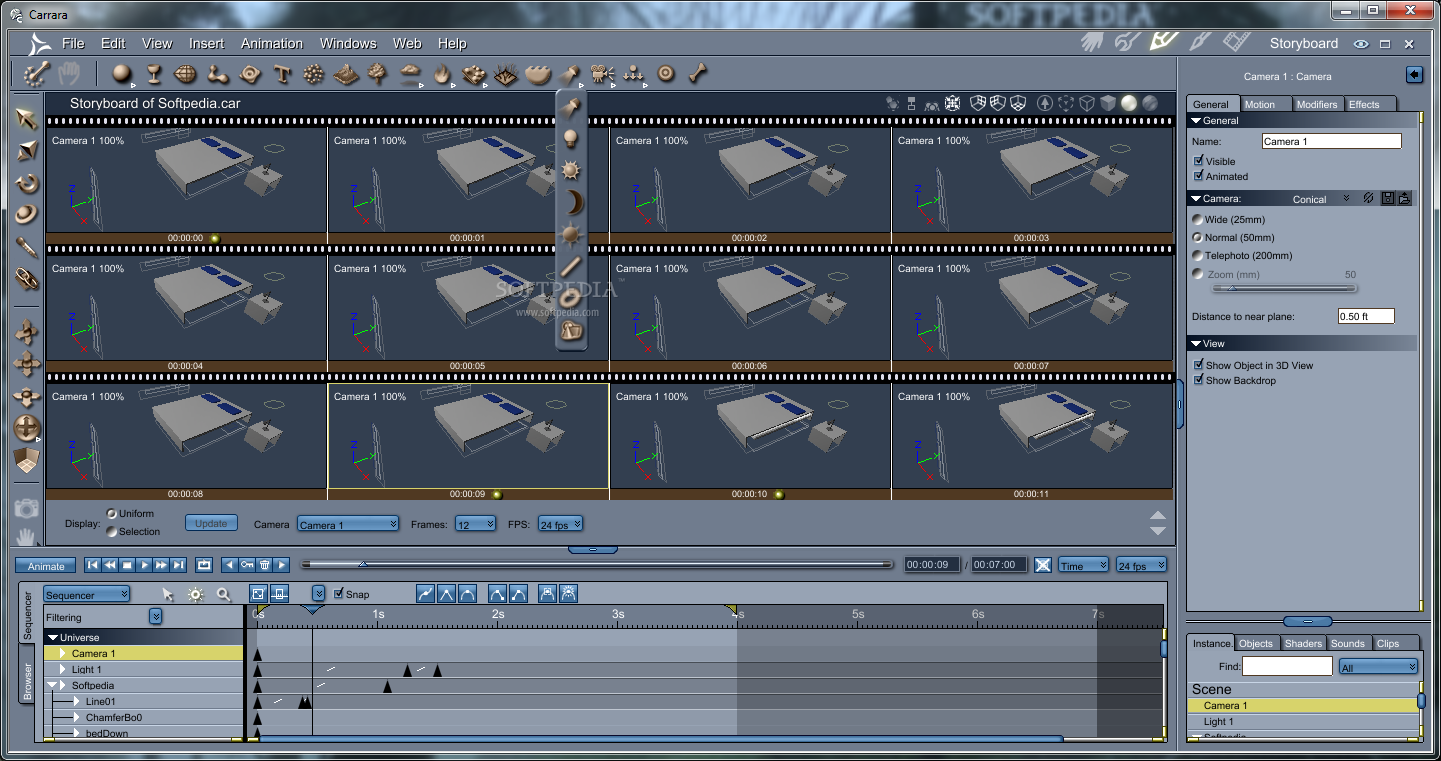Open the Shaders tab in bottom panel
The height and width of the screenshot is (761, 1441).
click(x=1303, y=643)
